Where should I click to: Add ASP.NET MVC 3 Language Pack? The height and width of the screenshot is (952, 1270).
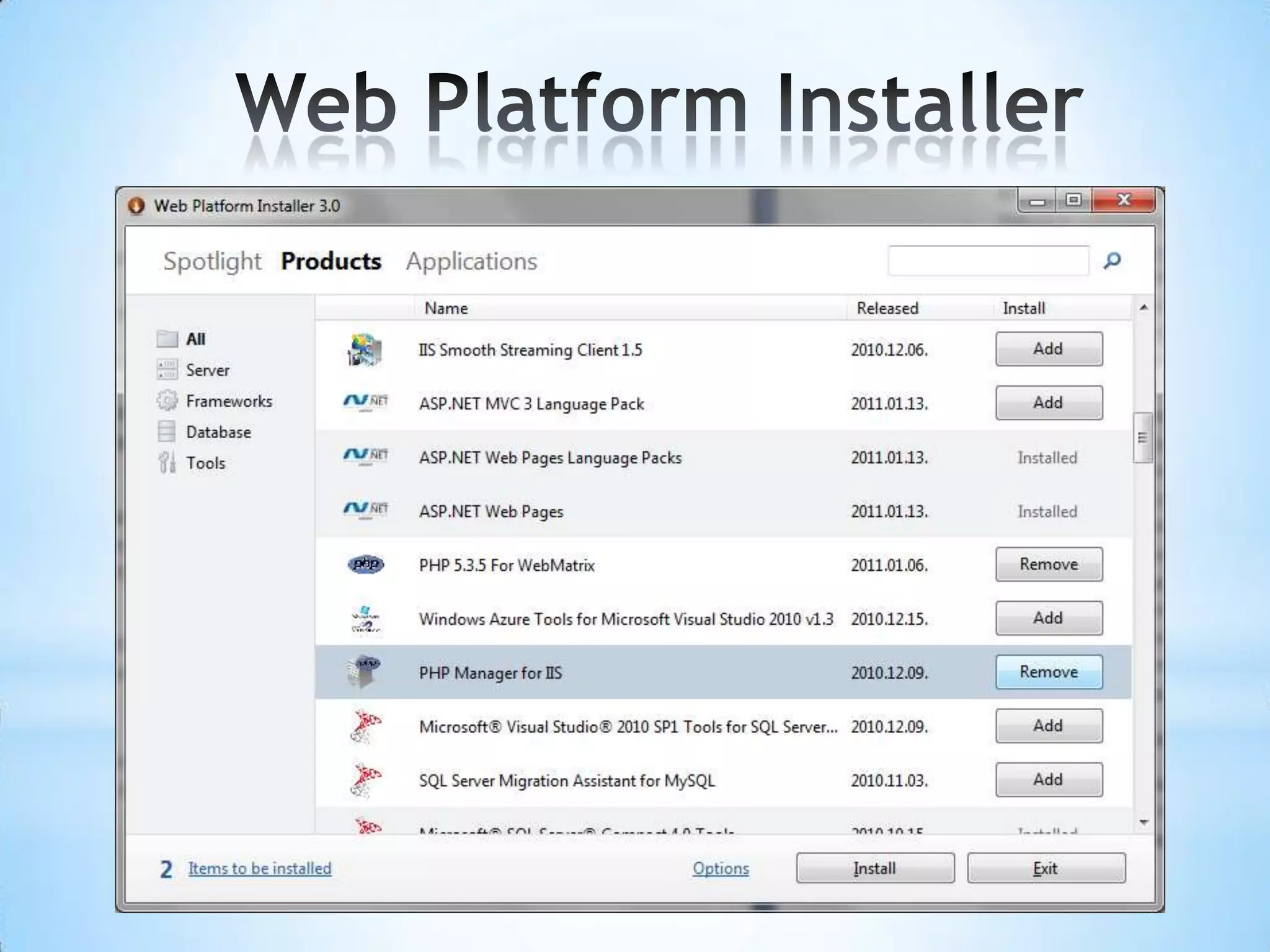point(1049,403)
